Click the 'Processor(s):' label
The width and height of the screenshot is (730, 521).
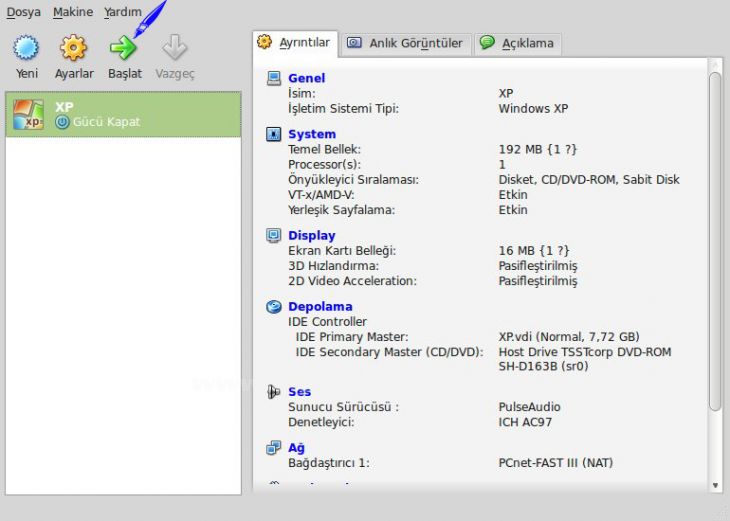[x=324, y=164]
